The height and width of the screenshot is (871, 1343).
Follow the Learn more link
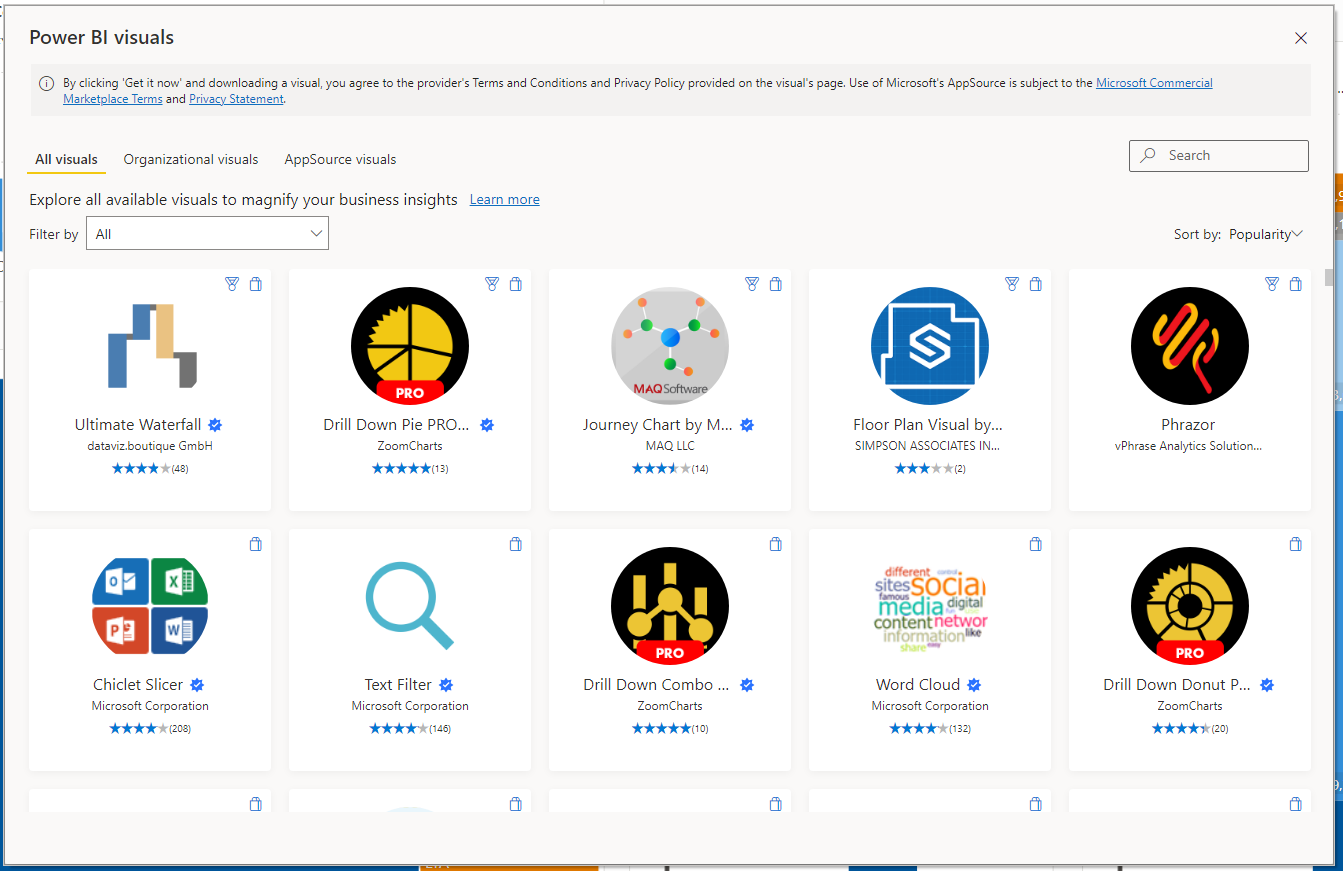[x=505, y=200]
